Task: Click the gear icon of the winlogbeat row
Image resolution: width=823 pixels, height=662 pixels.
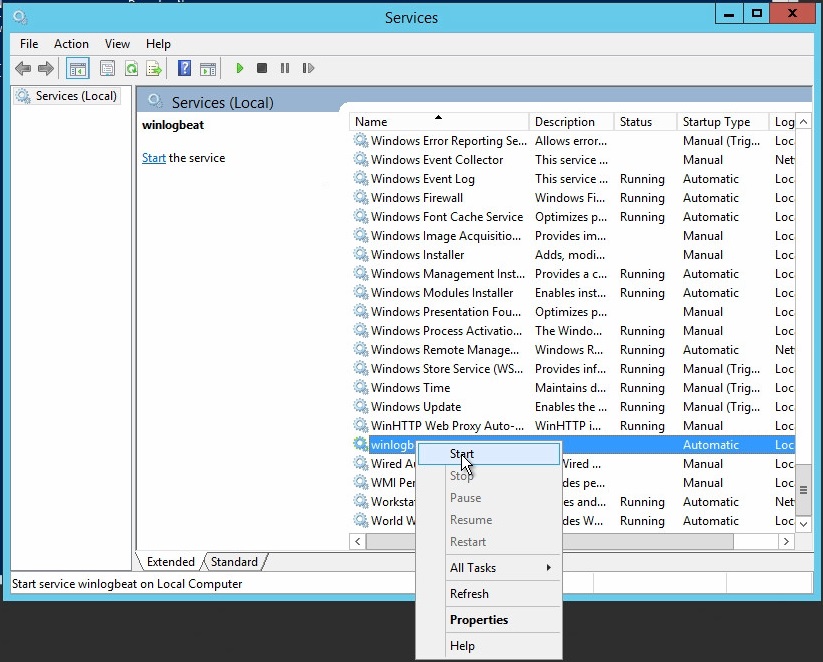Action: point(361,444)
